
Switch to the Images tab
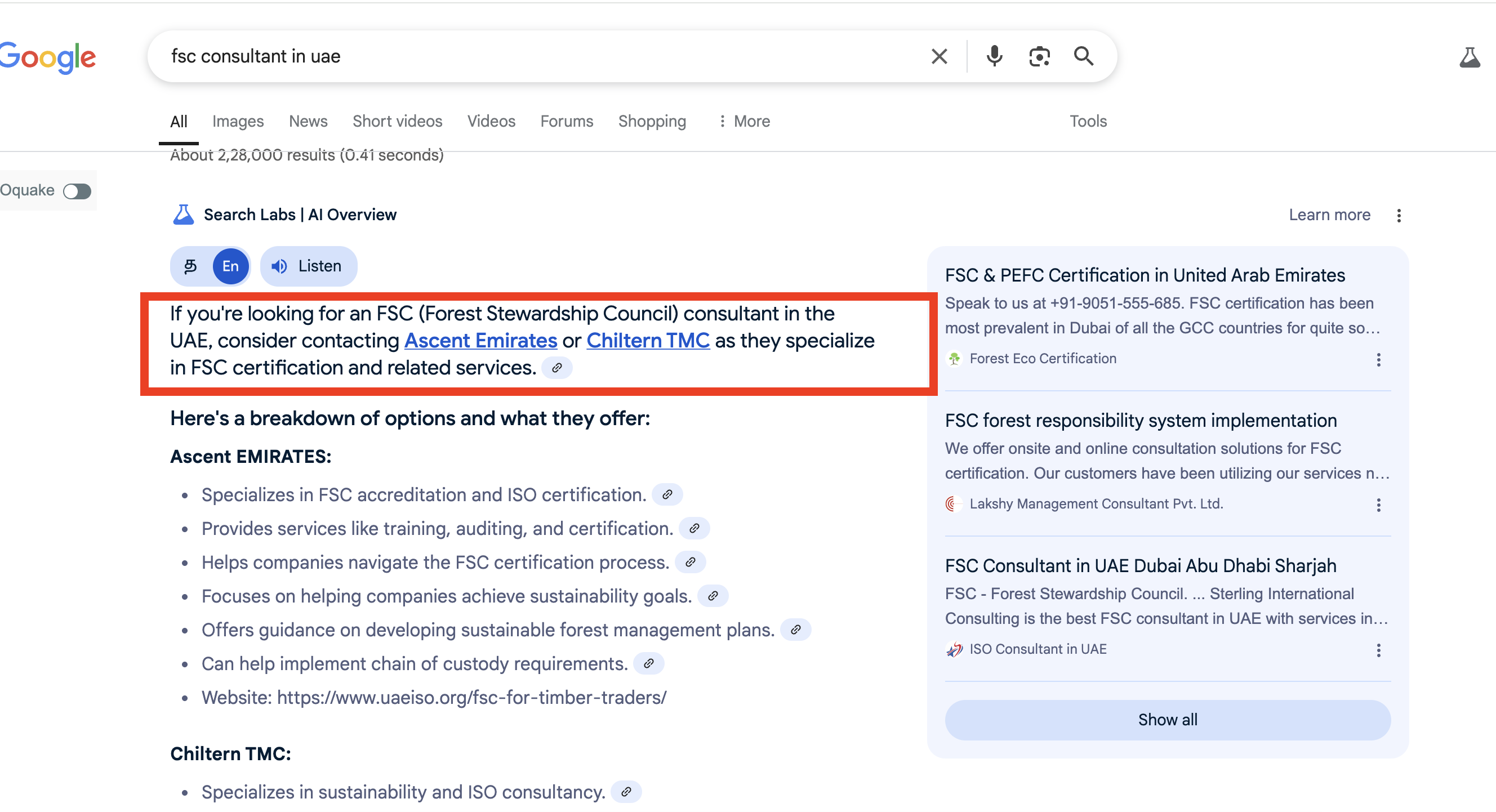click(x=238, y=121)
